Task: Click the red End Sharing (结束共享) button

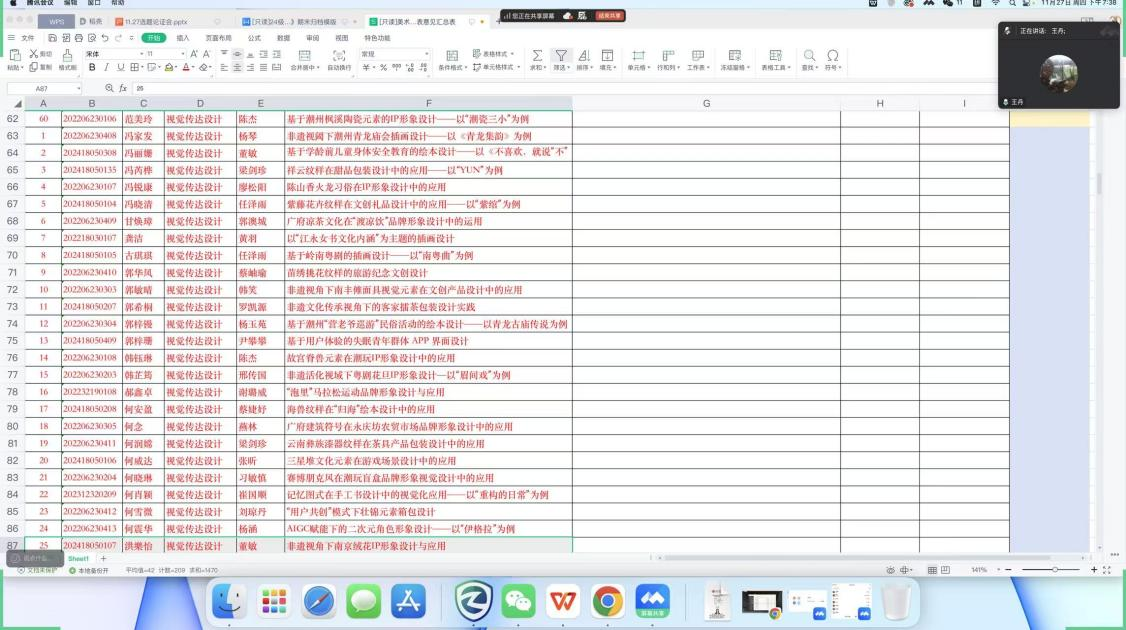Action: tap(609, 16)
